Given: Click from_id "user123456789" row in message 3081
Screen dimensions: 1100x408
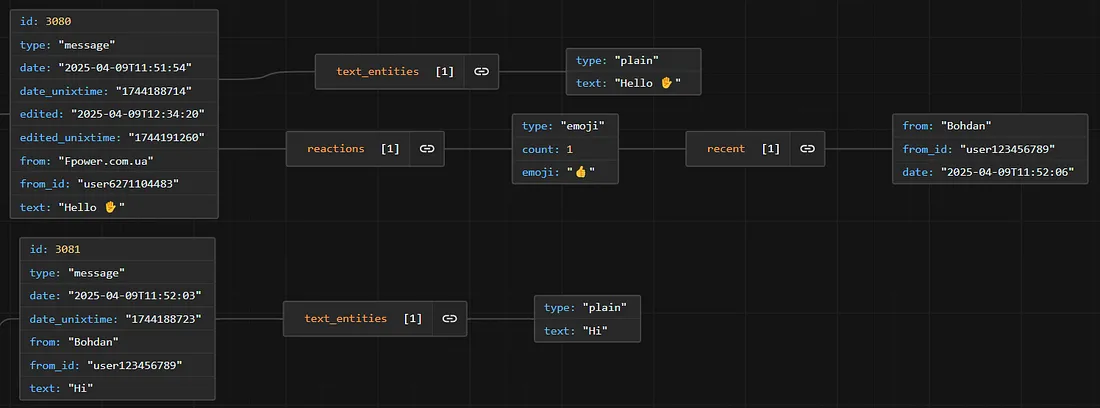Looking at the screenshot, I should (117, 365).
